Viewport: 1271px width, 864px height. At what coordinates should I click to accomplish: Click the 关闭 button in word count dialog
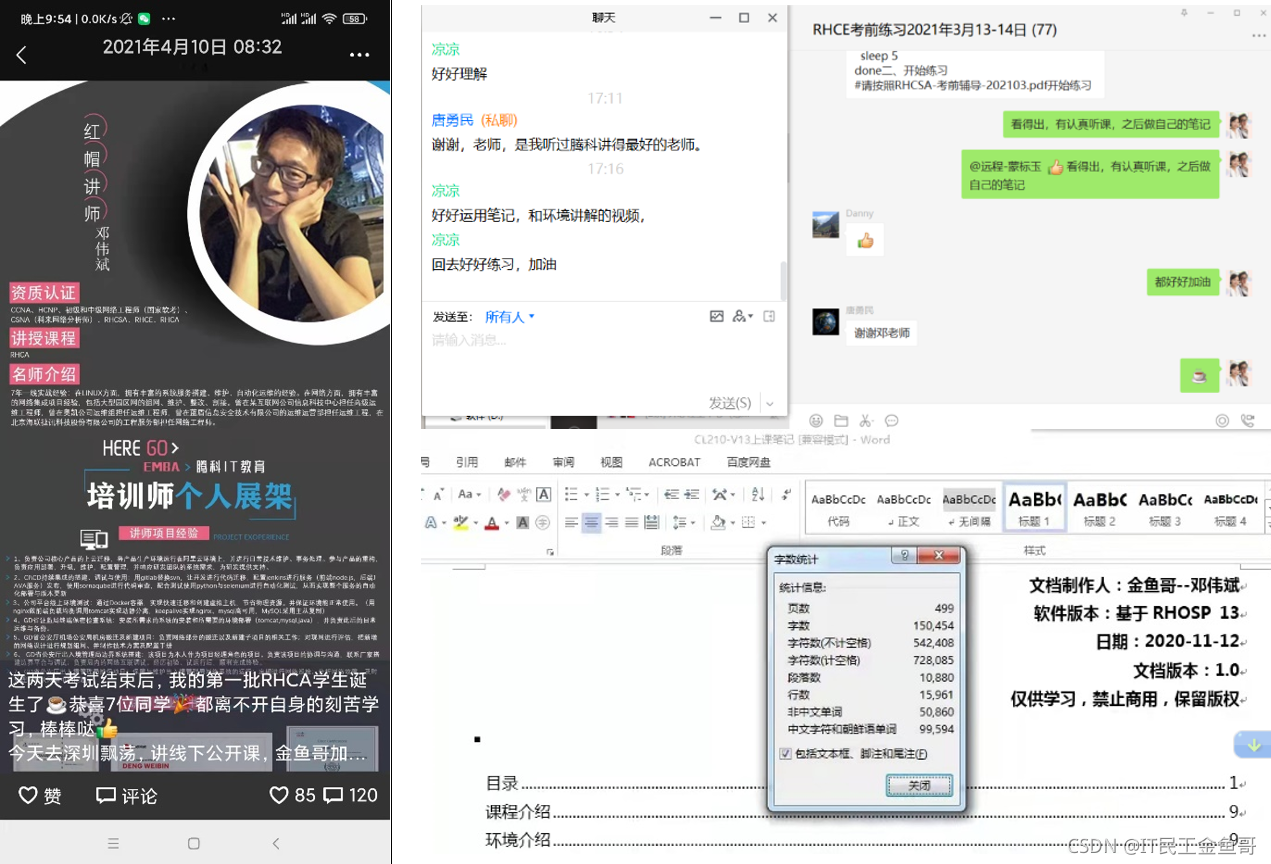919,785
